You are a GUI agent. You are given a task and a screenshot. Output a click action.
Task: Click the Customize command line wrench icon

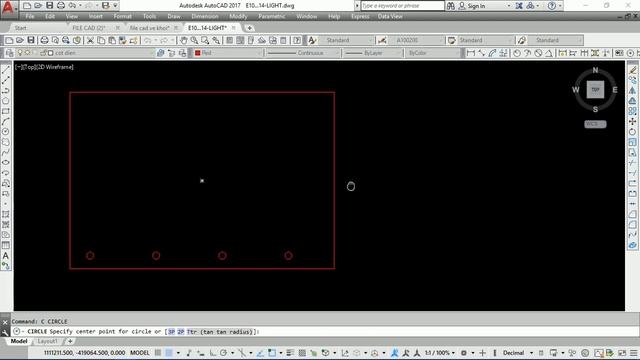(x=5, y=332)
